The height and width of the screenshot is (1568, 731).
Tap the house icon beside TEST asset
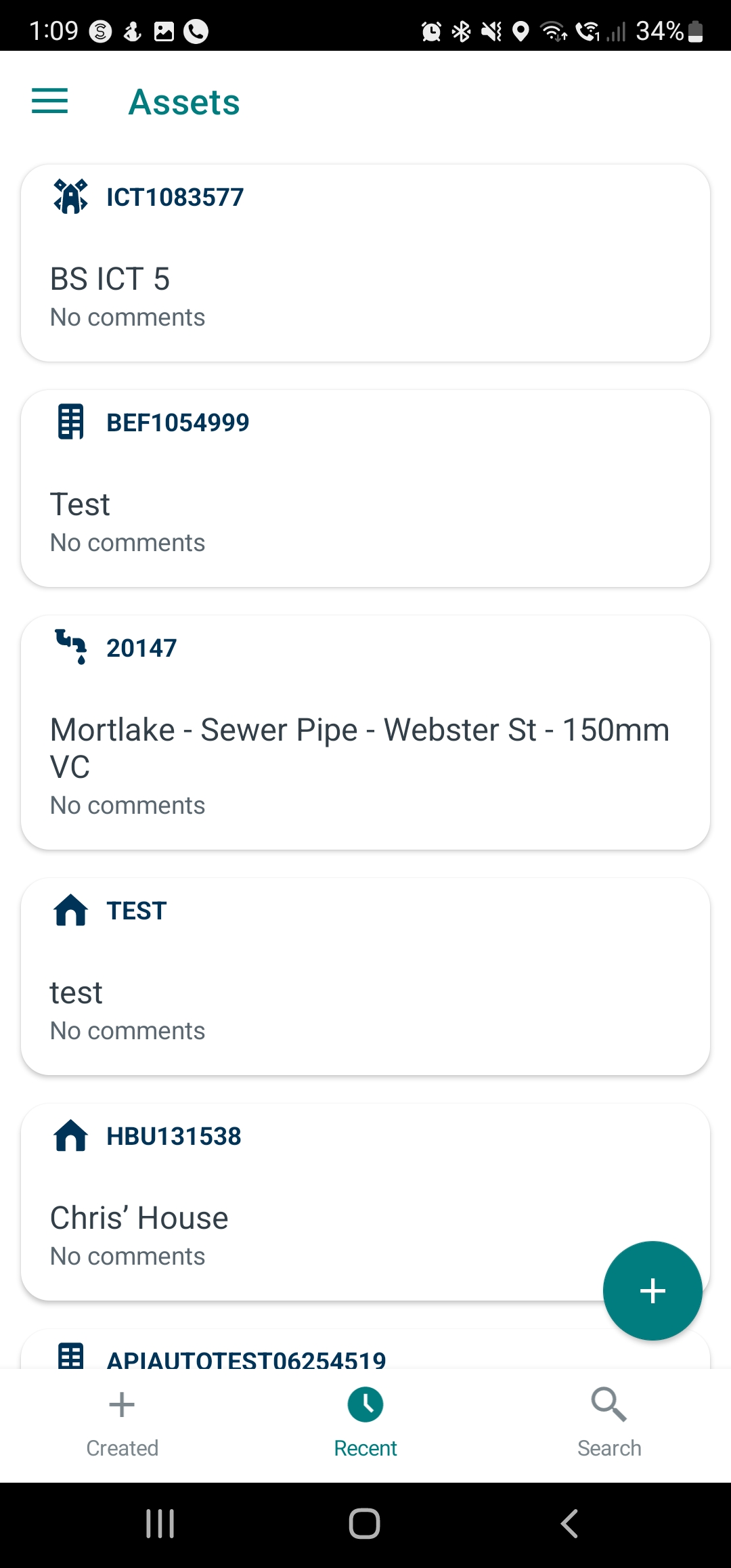[x=70, y=910]
